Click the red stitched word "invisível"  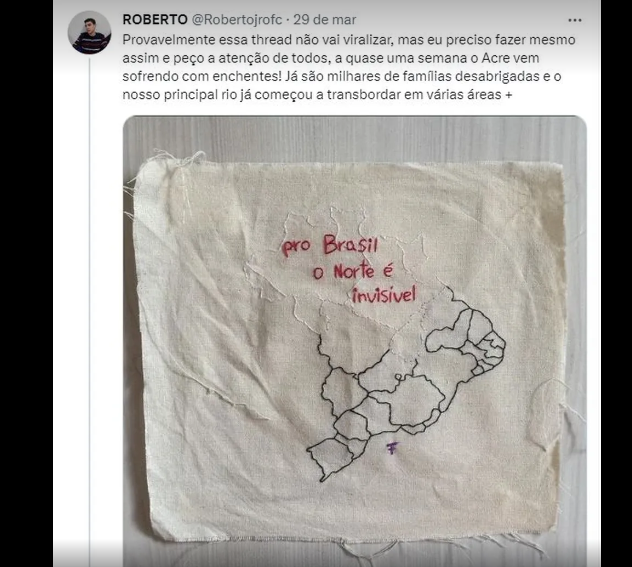tap(383, 295)
